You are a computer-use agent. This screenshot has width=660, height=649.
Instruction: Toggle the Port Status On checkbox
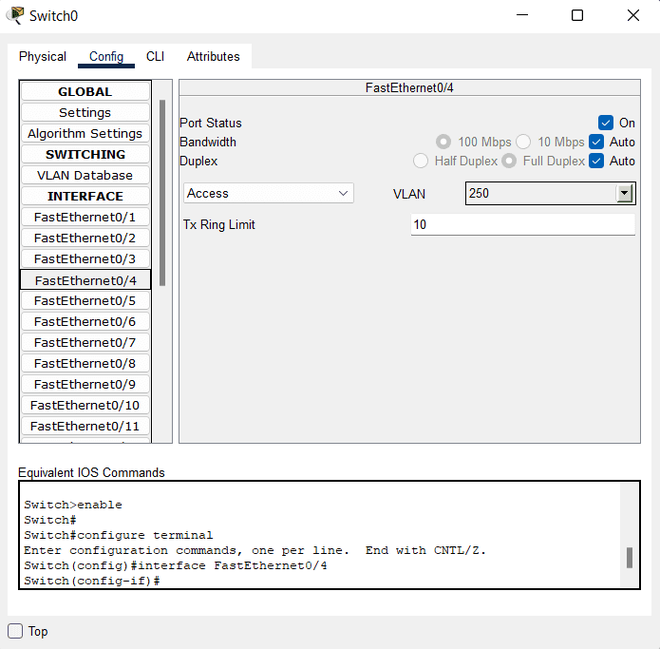coord(605,123)
